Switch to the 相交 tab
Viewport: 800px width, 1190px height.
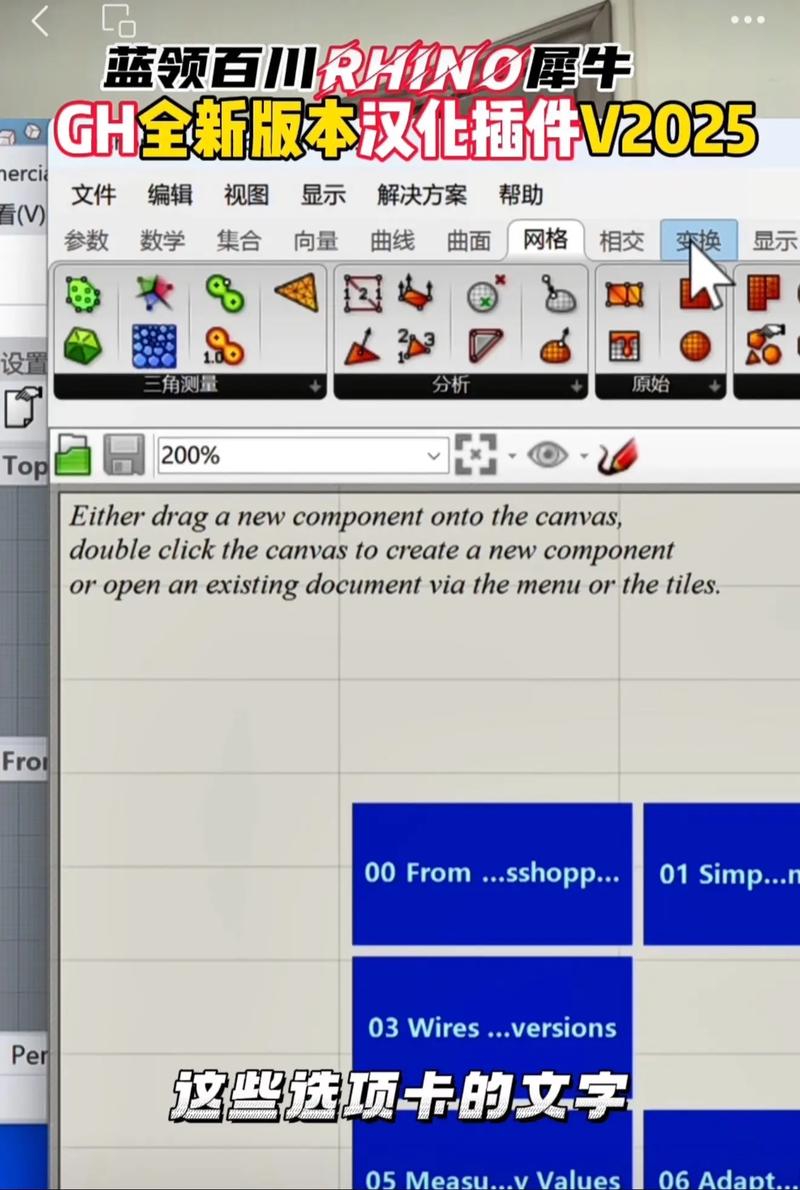(622, 241)
